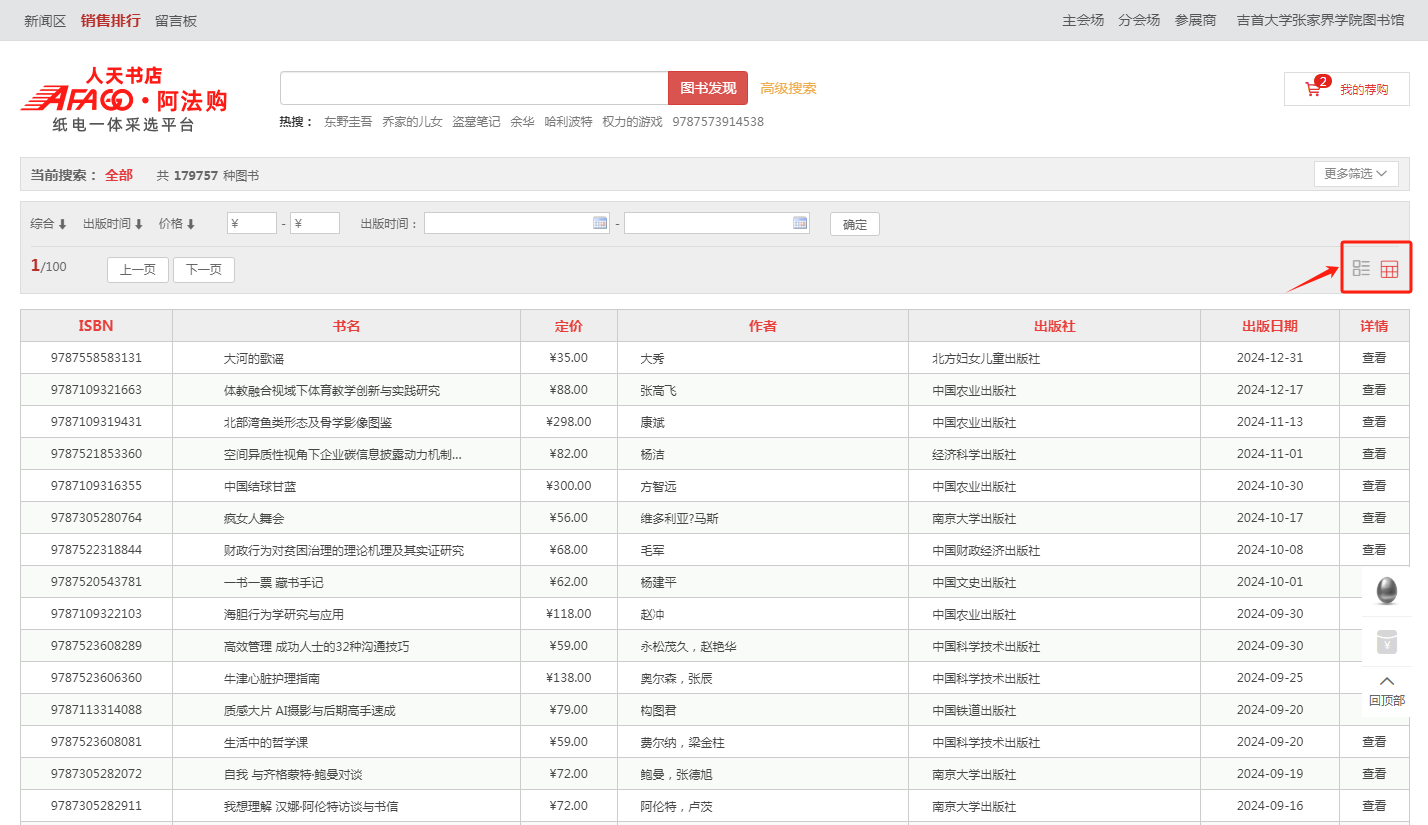Image resolution: width=1428 pixels, height=825 pixels.
Task: Click the 书名 column header
Action: [x=346, y=326]
